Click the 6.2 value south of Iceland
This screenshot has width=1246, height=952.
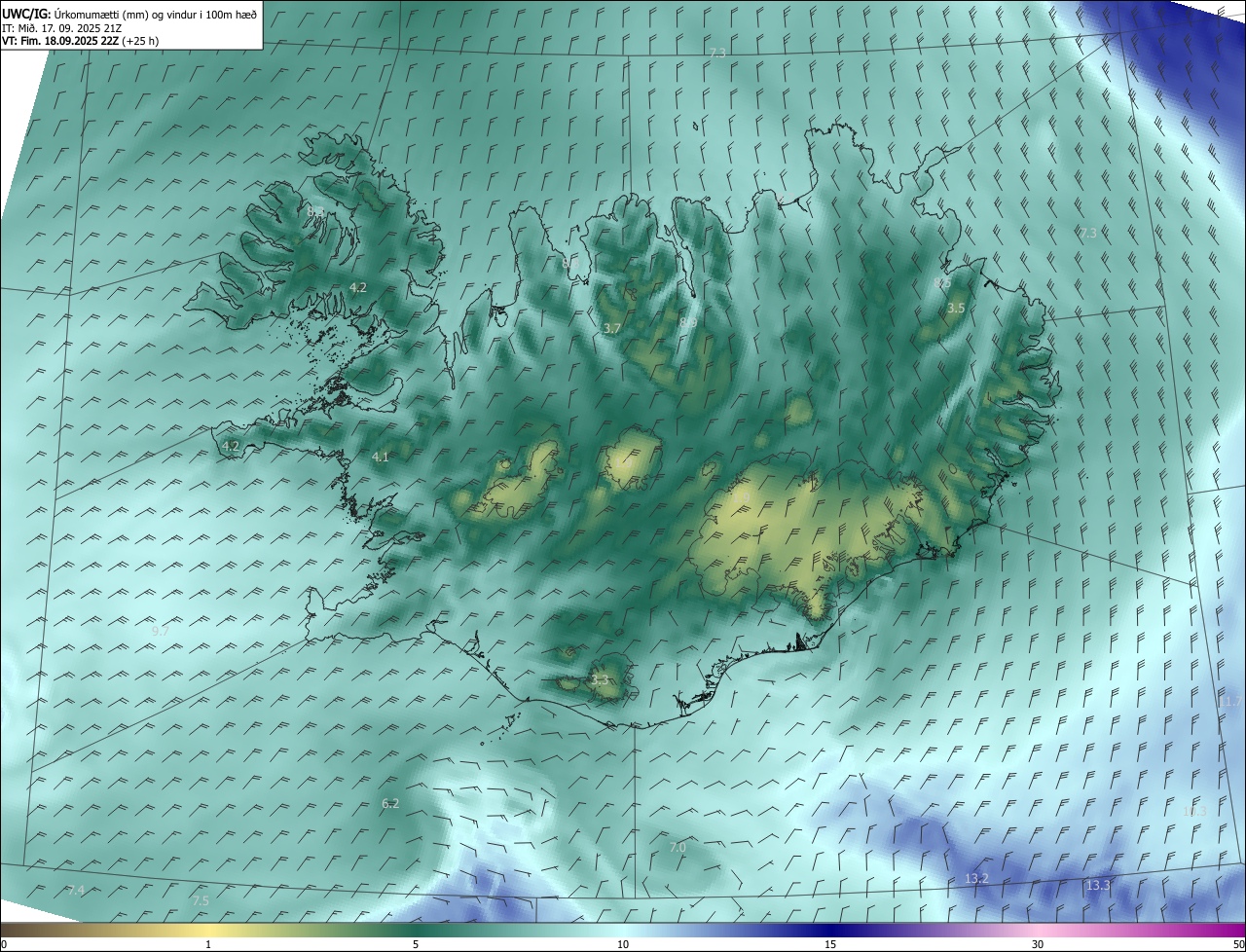click(390, 803)
